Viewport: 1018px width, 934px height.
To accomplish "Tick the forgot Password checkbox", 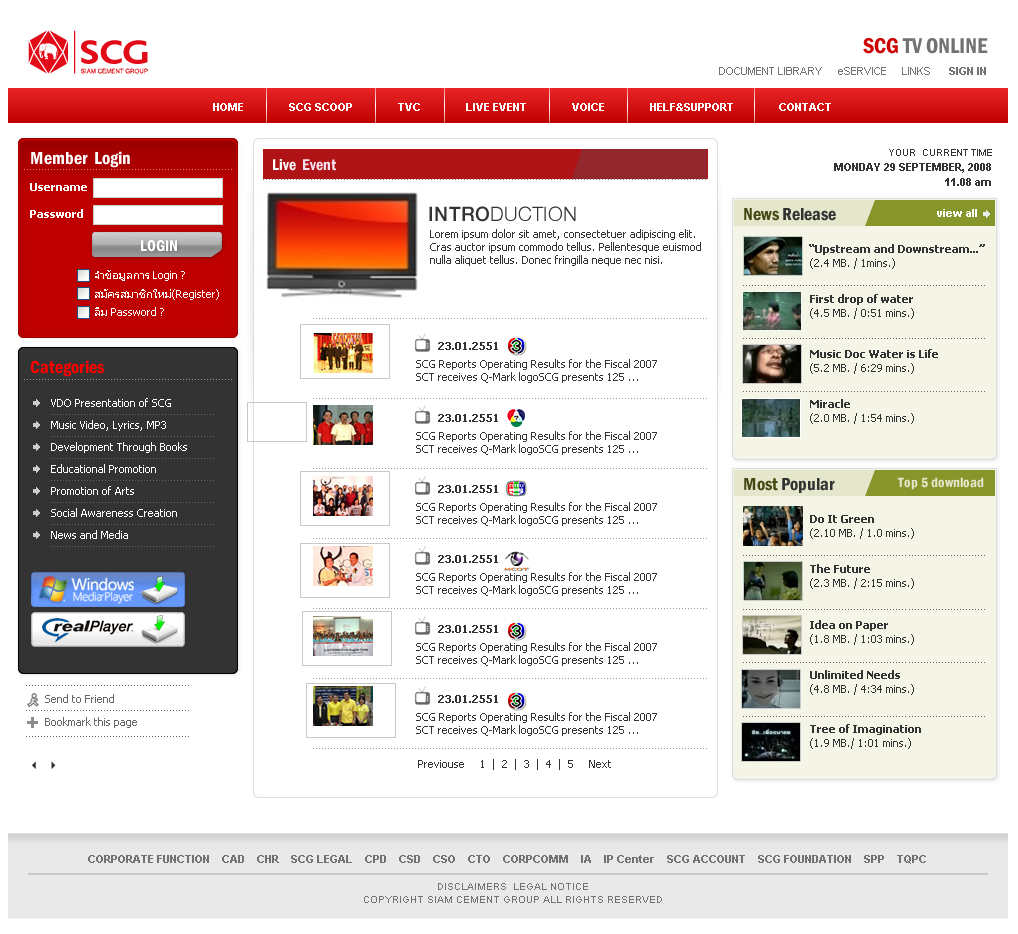I will [x=83, y=313].
